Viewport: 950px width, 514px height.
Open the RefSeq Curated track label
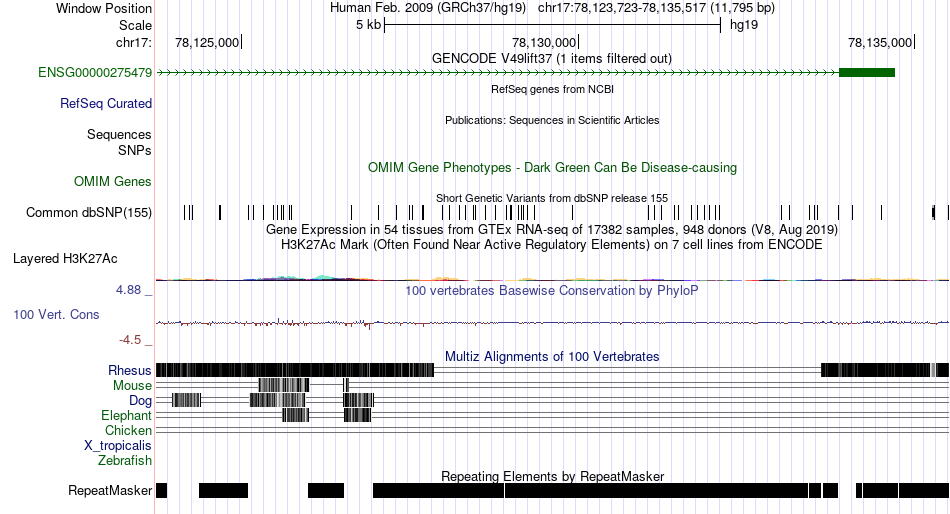tap(106, 104)
